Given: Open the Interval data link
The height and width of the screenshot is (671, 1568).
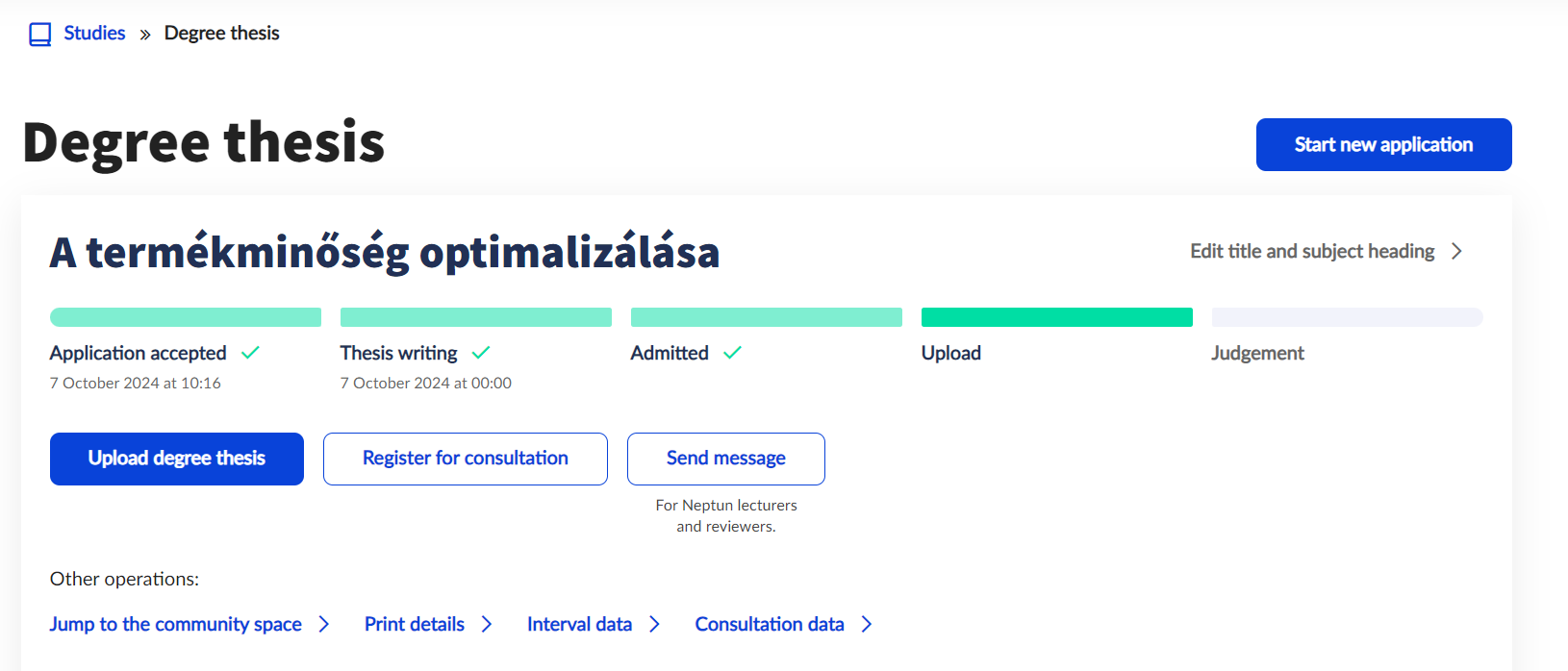Looking at the screenshot, I should pyautogui.click(x=579, y=624).
